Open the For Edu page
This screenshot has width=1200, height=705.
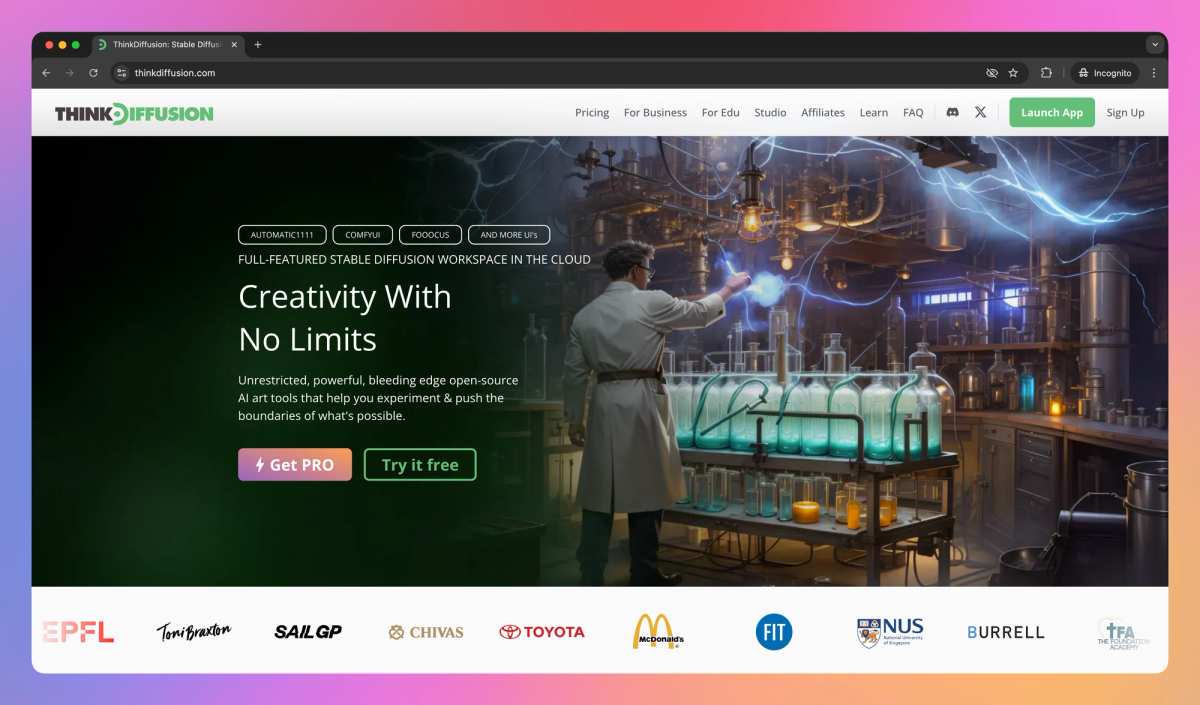coord(721,113)
